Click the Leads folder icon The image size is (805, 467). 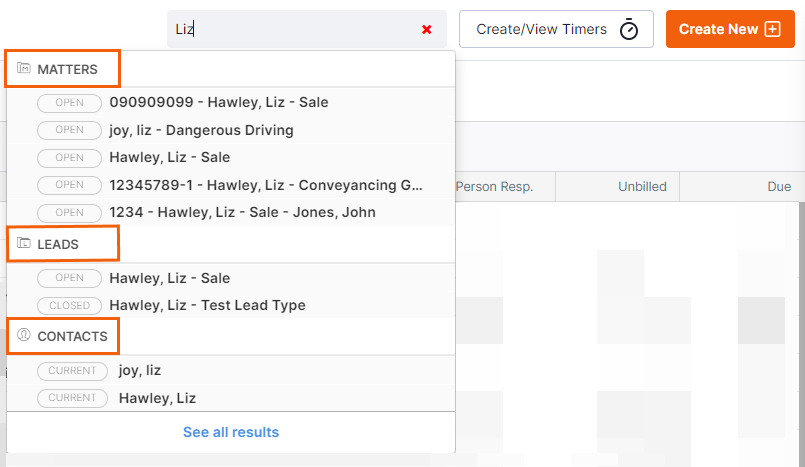(x=24, y=243)
